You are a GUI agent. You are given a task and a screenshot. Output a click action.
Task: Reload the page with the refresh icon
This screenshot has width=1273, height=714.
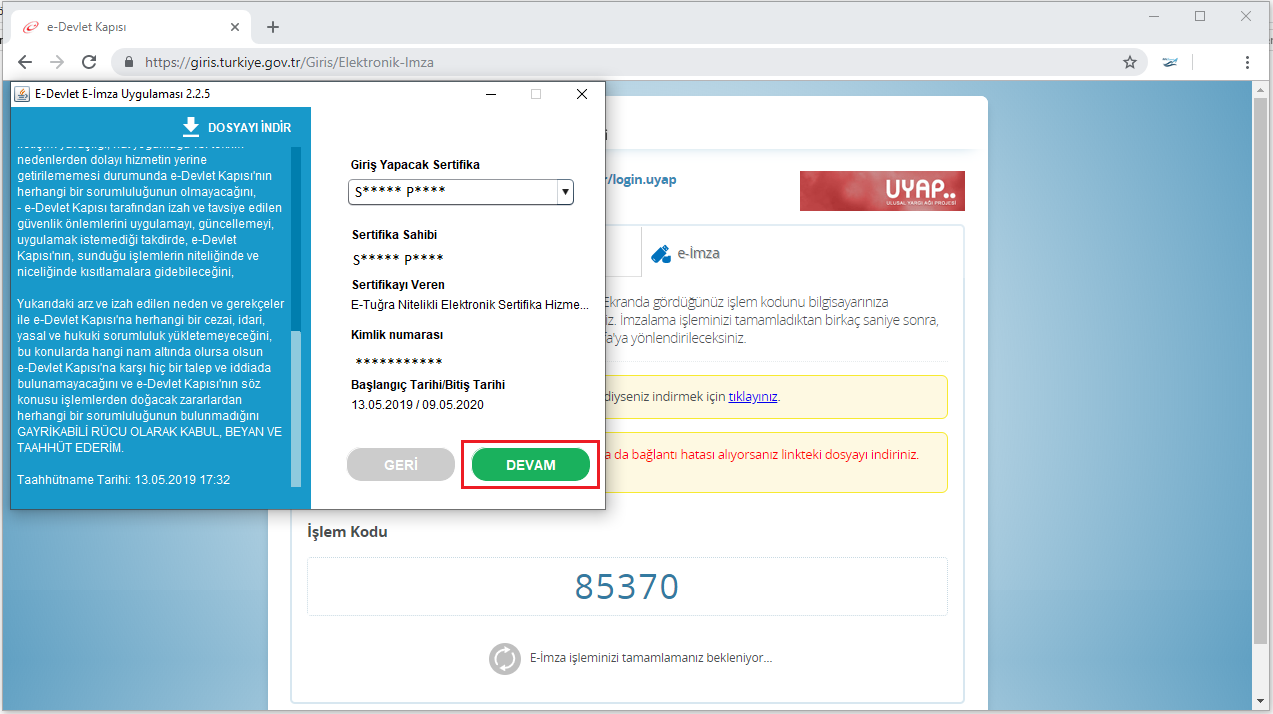point(89,62)
